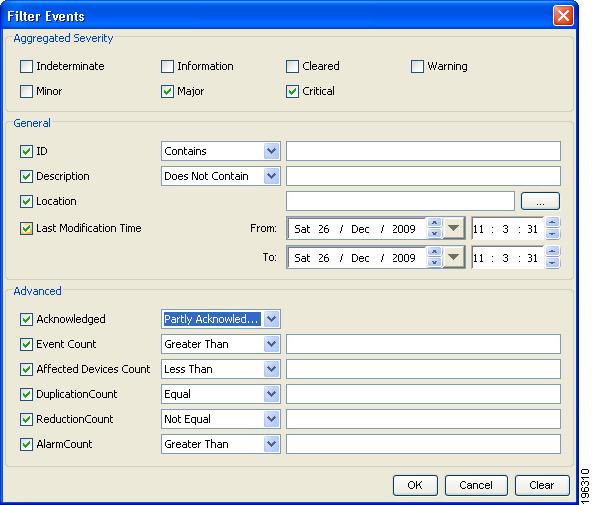Decrease the To time with down spinner
This screenshot has height=505, width=592.
coord(552,262)
